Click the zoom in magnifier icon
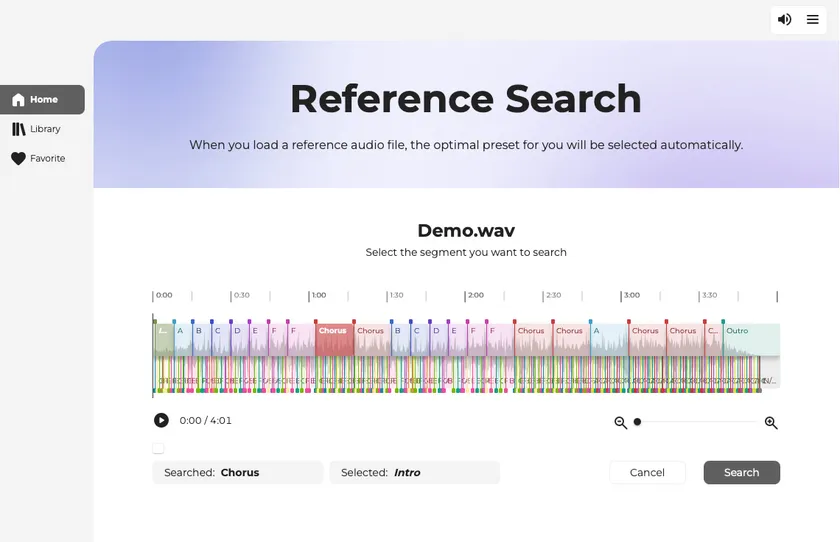Viewport: 840px width, 542px height. [771, 423]
